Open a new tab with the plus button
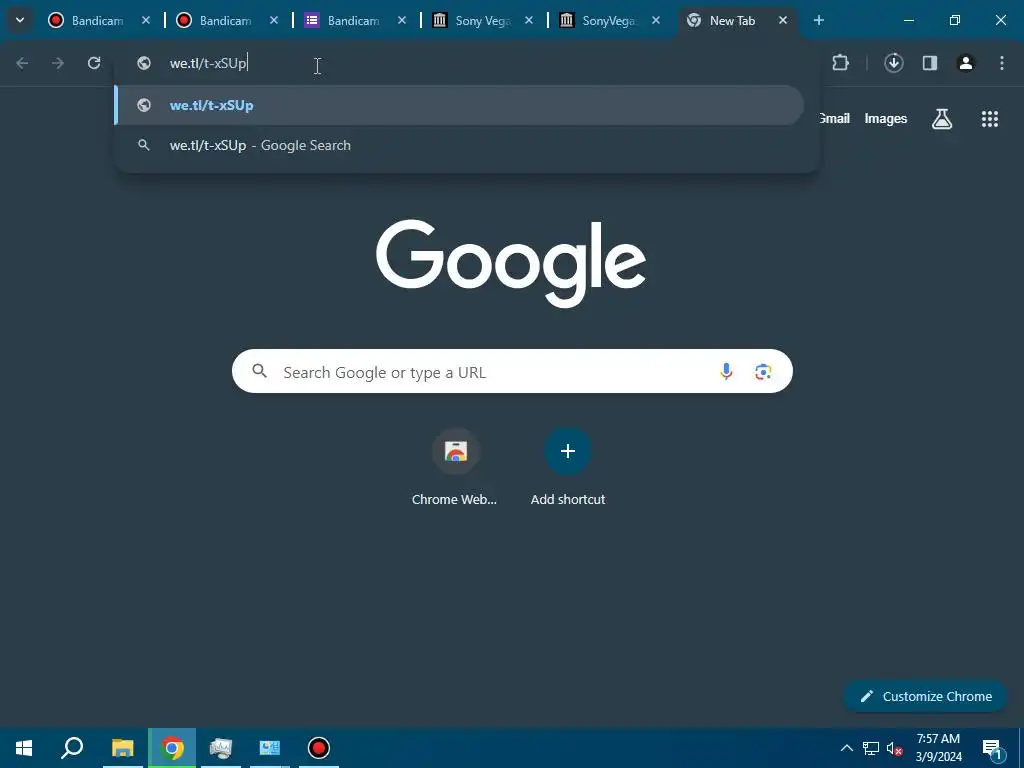Image resolution: width=1024 pixels, height=768 pixels. coord(819,21)
